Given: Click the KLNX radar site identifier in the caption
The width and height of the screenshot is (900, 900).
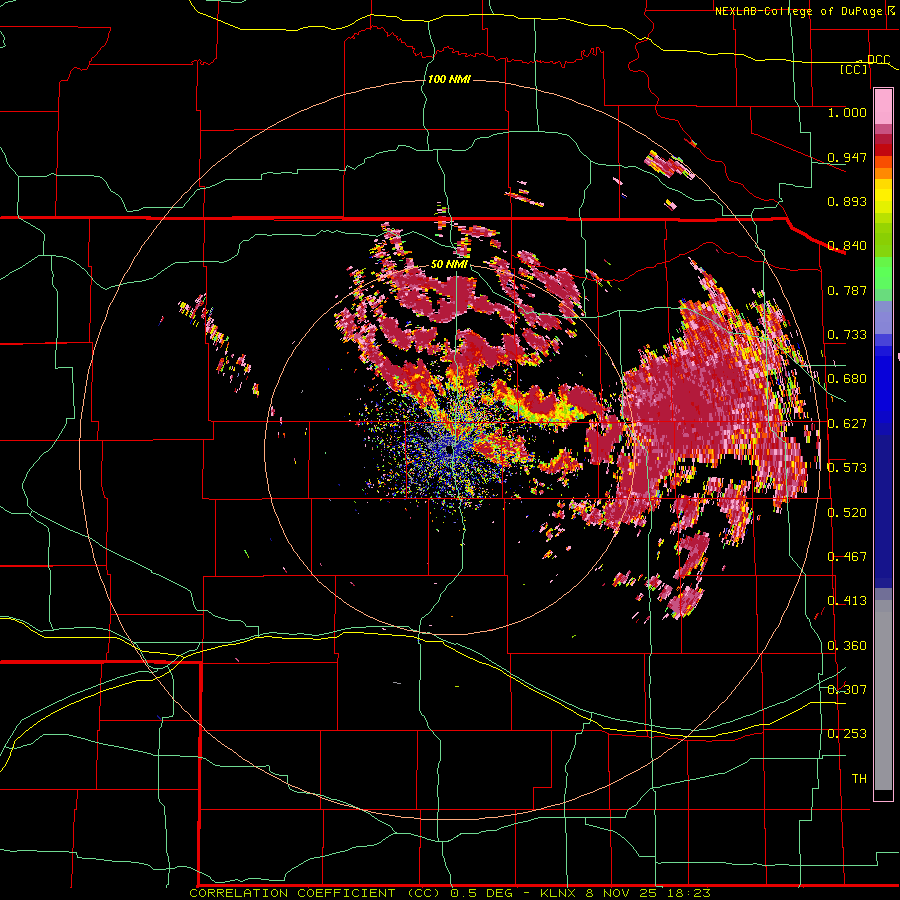Looking at the screenshot, I should coord(557,893).
